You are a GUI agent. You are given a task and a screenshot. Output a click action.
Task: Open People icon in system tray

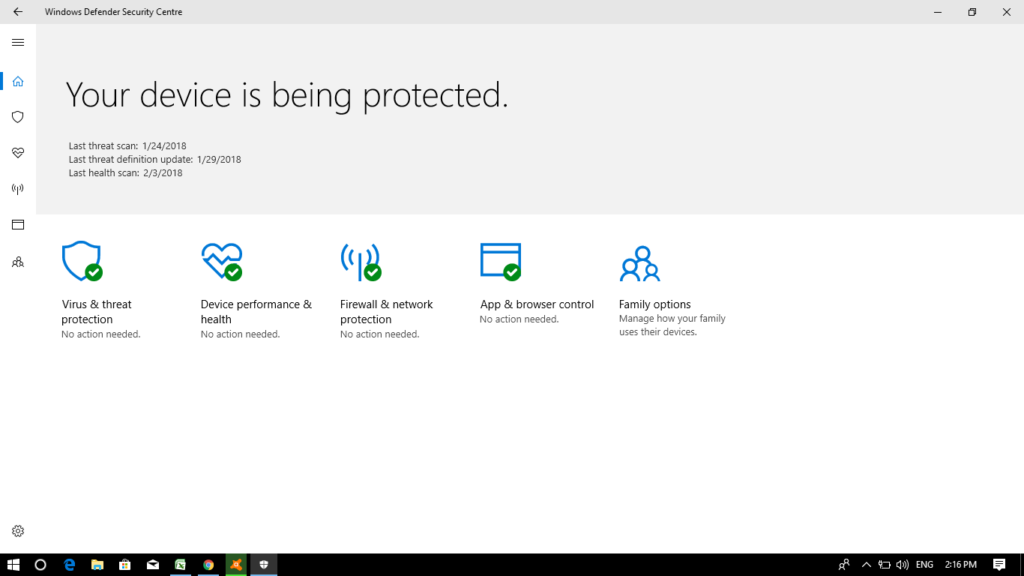click(x=844, y=565)
